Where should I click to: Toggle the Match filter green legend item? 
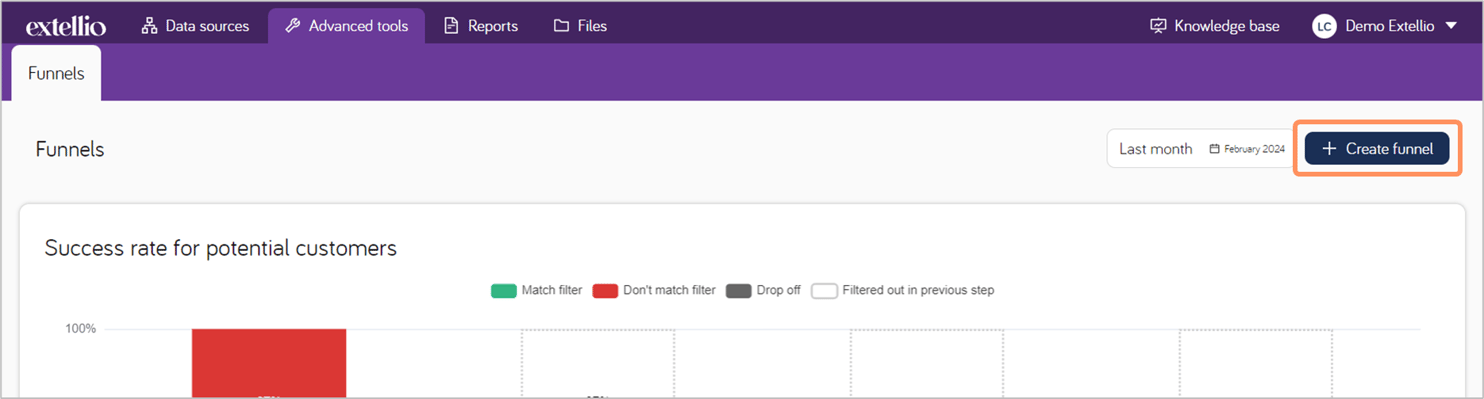tap(536, 291)
